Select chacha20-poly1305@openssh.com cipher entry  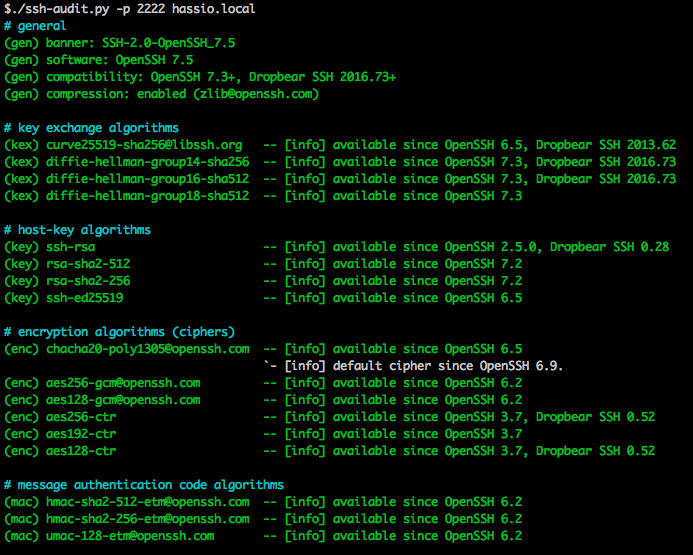point(263,349)
